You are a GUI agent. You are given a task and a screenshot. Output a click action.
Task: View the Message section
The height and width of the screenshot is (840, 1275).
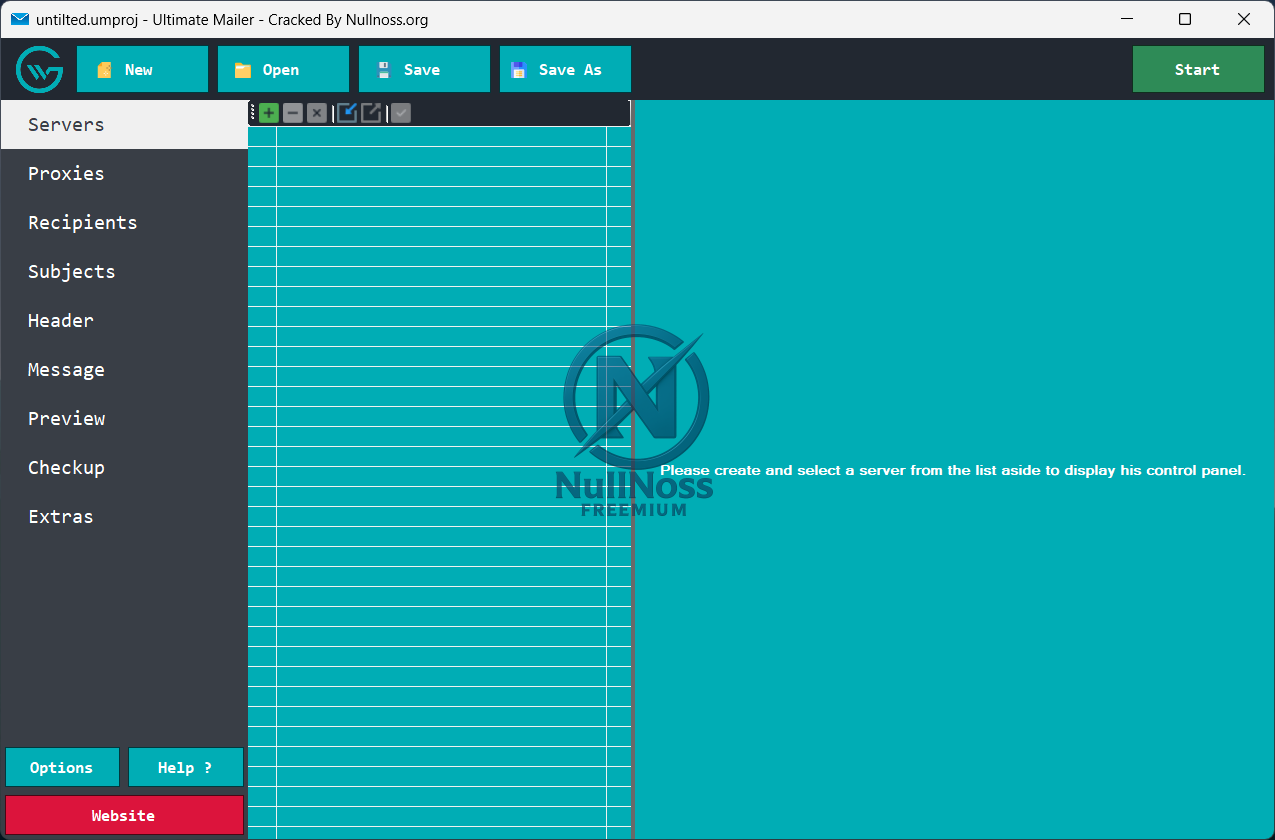[x=66, y=369]
